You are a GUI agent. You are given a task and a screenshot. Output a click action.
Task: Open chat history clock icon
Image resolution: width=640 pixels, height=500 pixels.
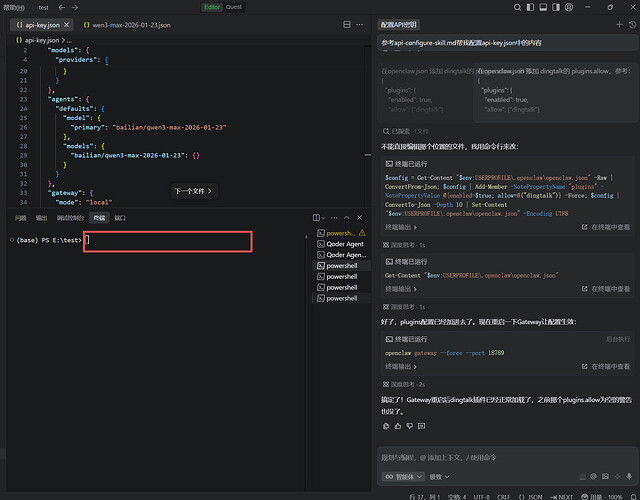[x=632, y=25]
